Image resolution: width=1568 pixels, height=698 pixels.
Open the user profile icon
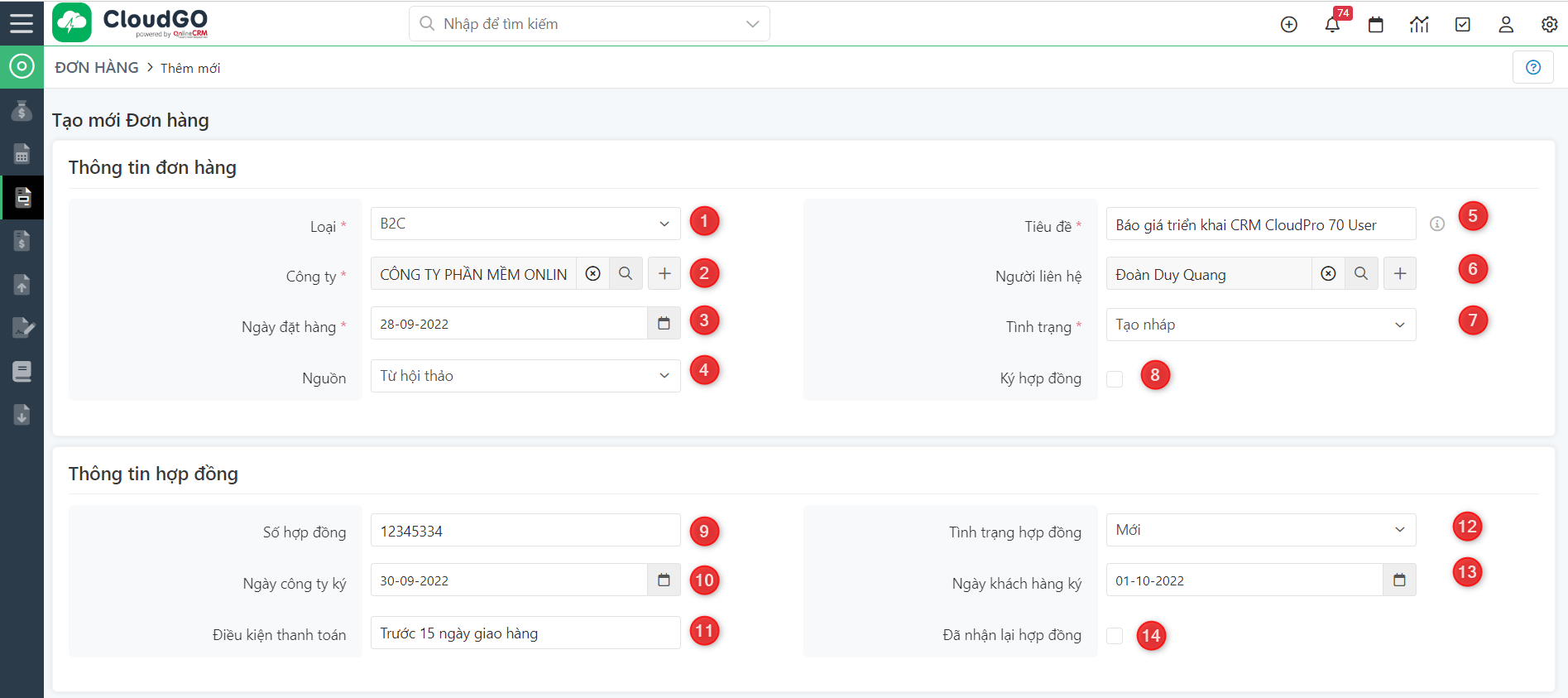(x=1506, y=25)
